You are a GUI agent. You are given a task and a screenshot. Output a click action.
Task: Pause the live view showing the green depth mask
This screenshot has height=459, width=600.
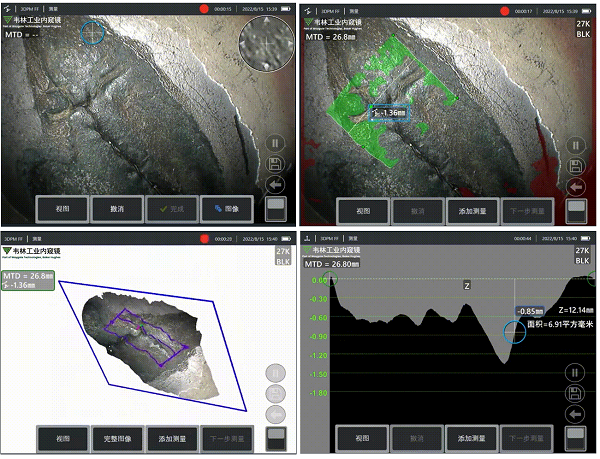[x=575, y=143]
